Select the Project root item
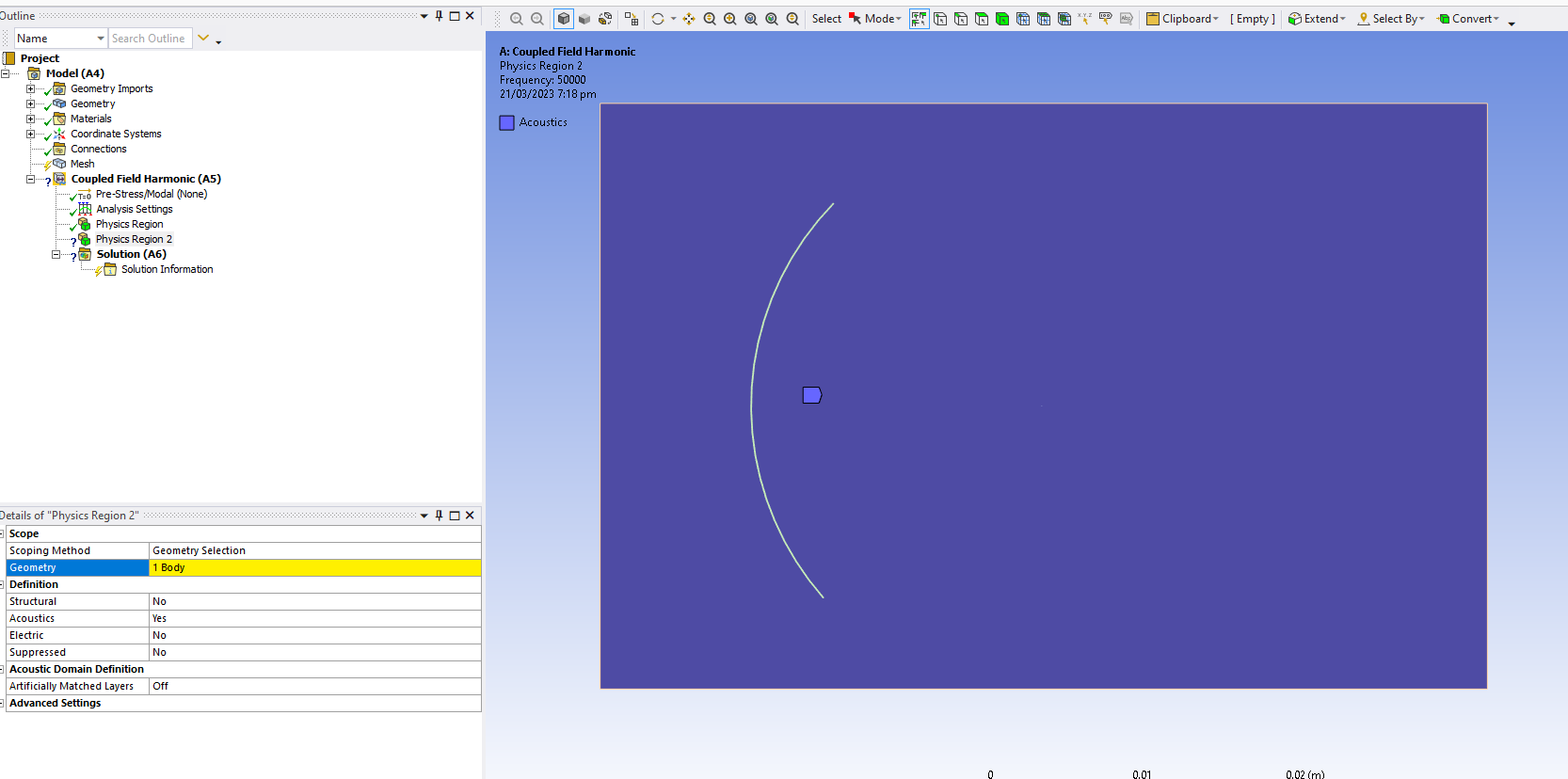This screenshot has width=1568, height=779. [40, 58]
